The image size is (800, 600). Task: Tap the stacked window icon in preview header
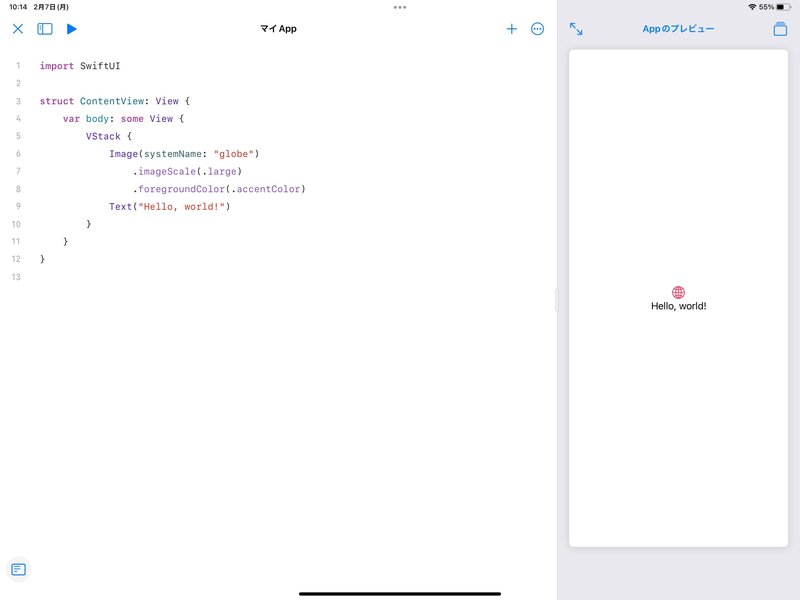click(780, 29)
